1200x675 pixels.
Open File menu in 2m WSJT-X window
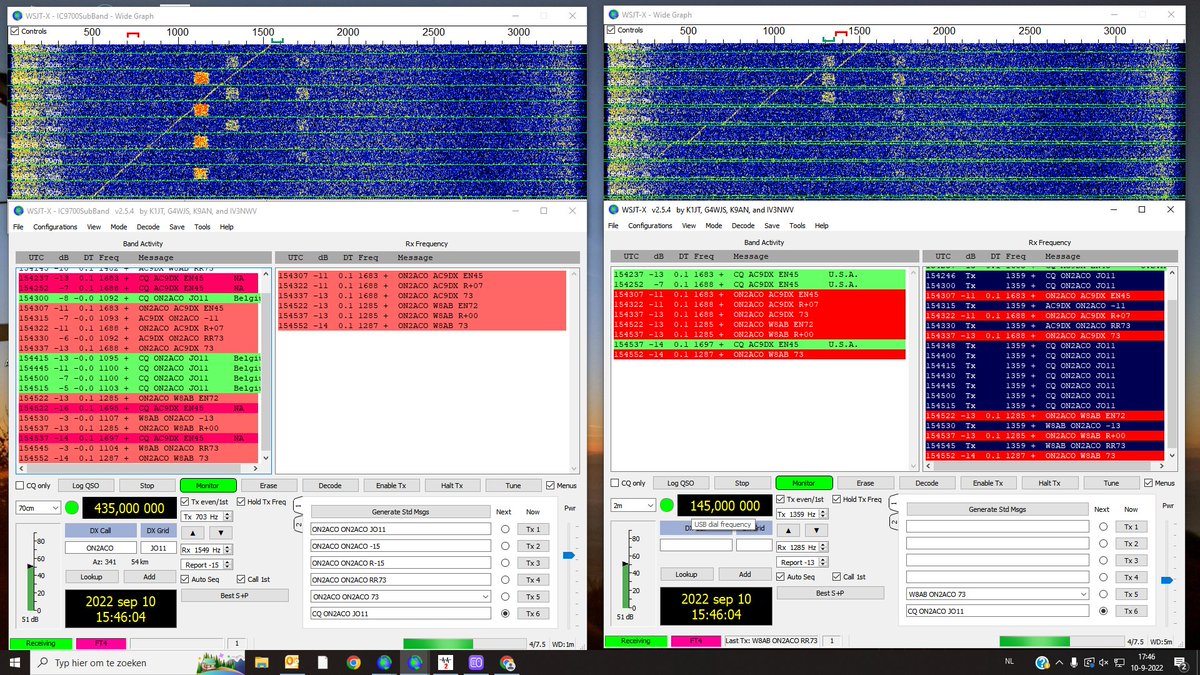coord(613,226)
